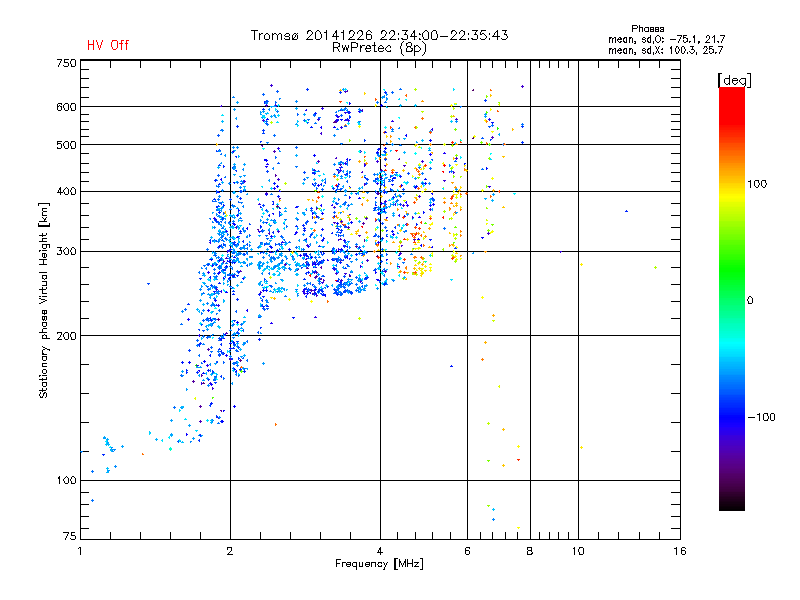
Task: Click colorbar tick label '0'
Action: point(750,301)
